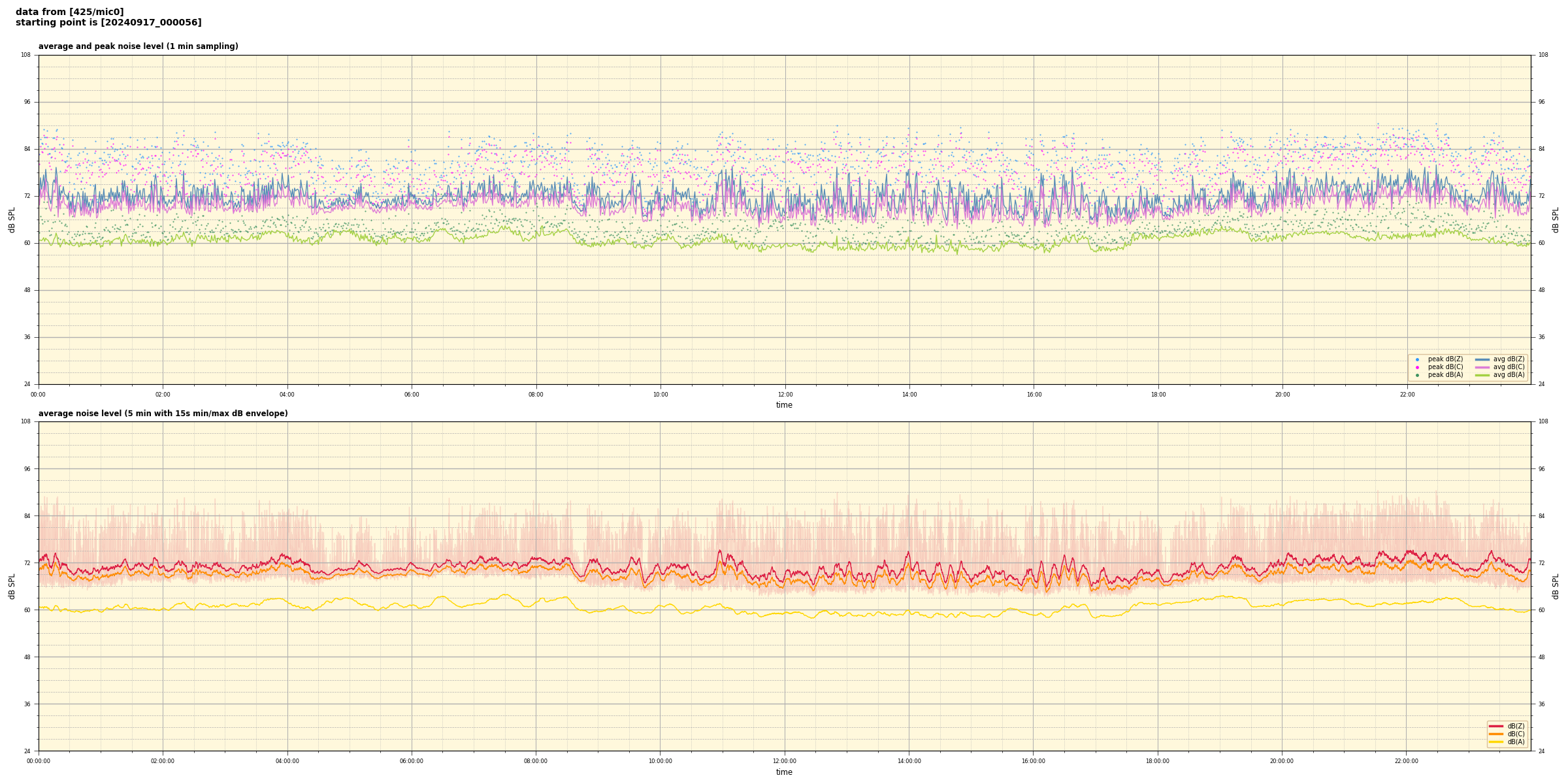Viewport: 1568px width, 784px height.
Task: Click the left 'dB SPL' label of lower chart
Action: tap(12, 586)
